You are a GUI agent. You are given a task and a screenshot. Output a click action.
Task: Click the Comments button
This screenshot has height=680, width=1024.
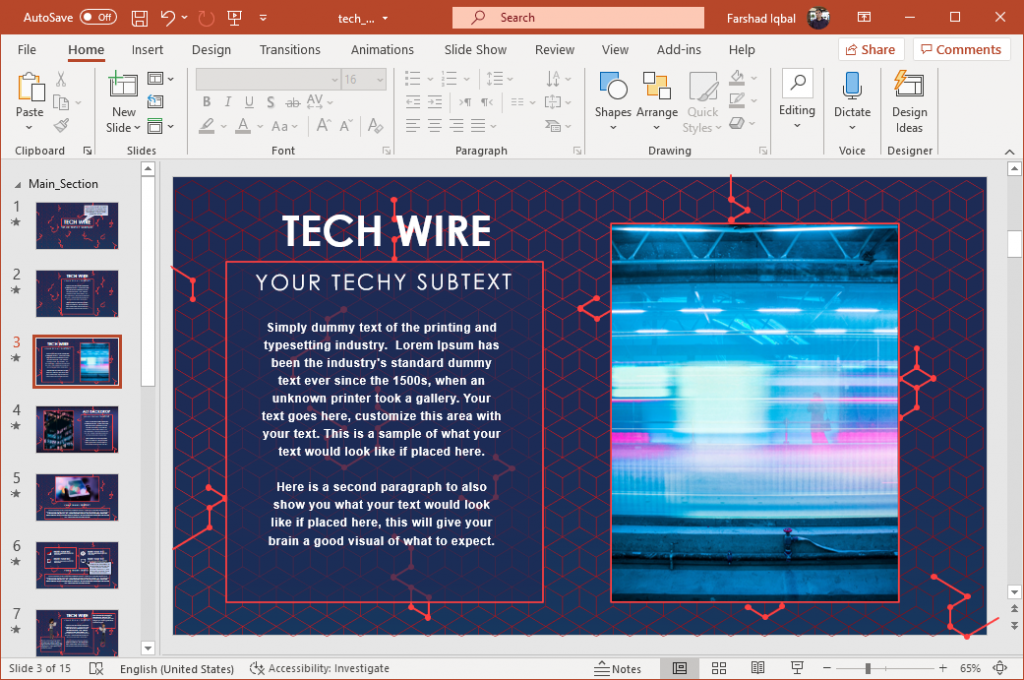(961, 49)
